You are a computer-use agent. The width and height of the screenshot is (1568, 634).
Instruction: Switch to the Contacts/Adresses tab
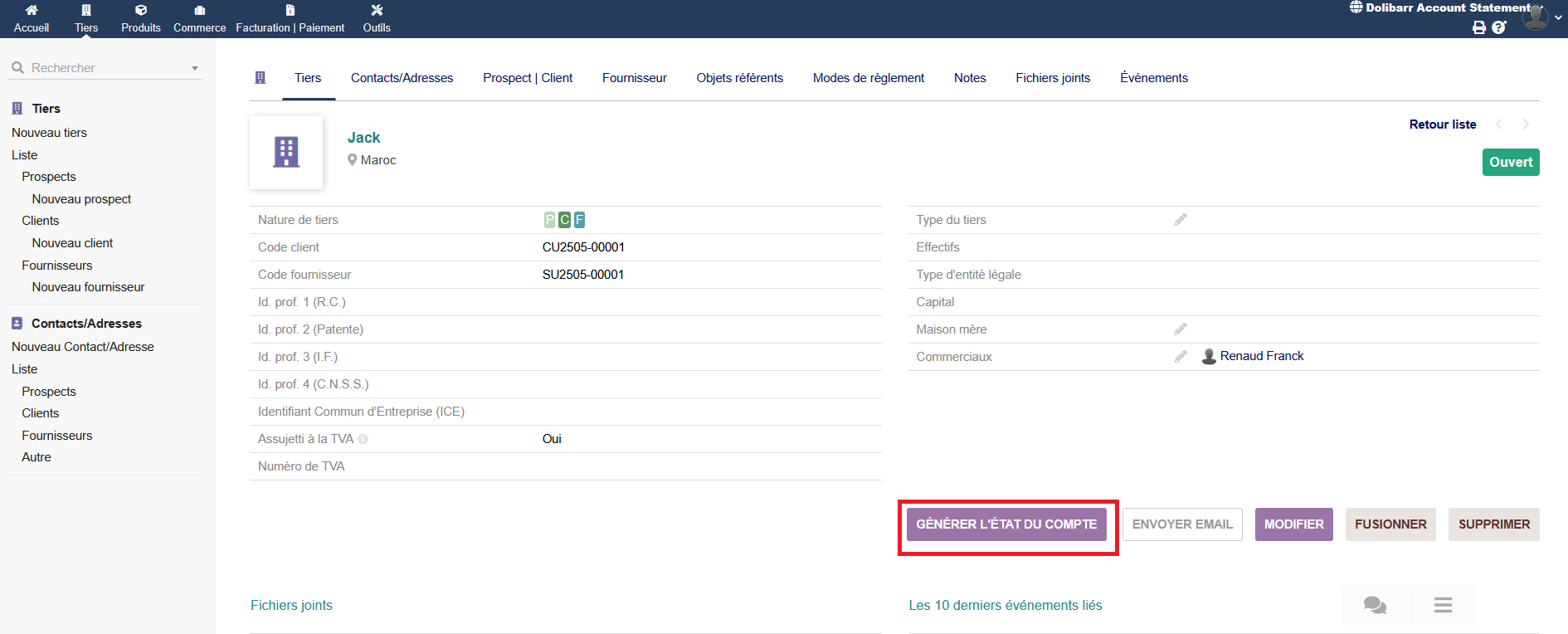click(x=402, y=78)
